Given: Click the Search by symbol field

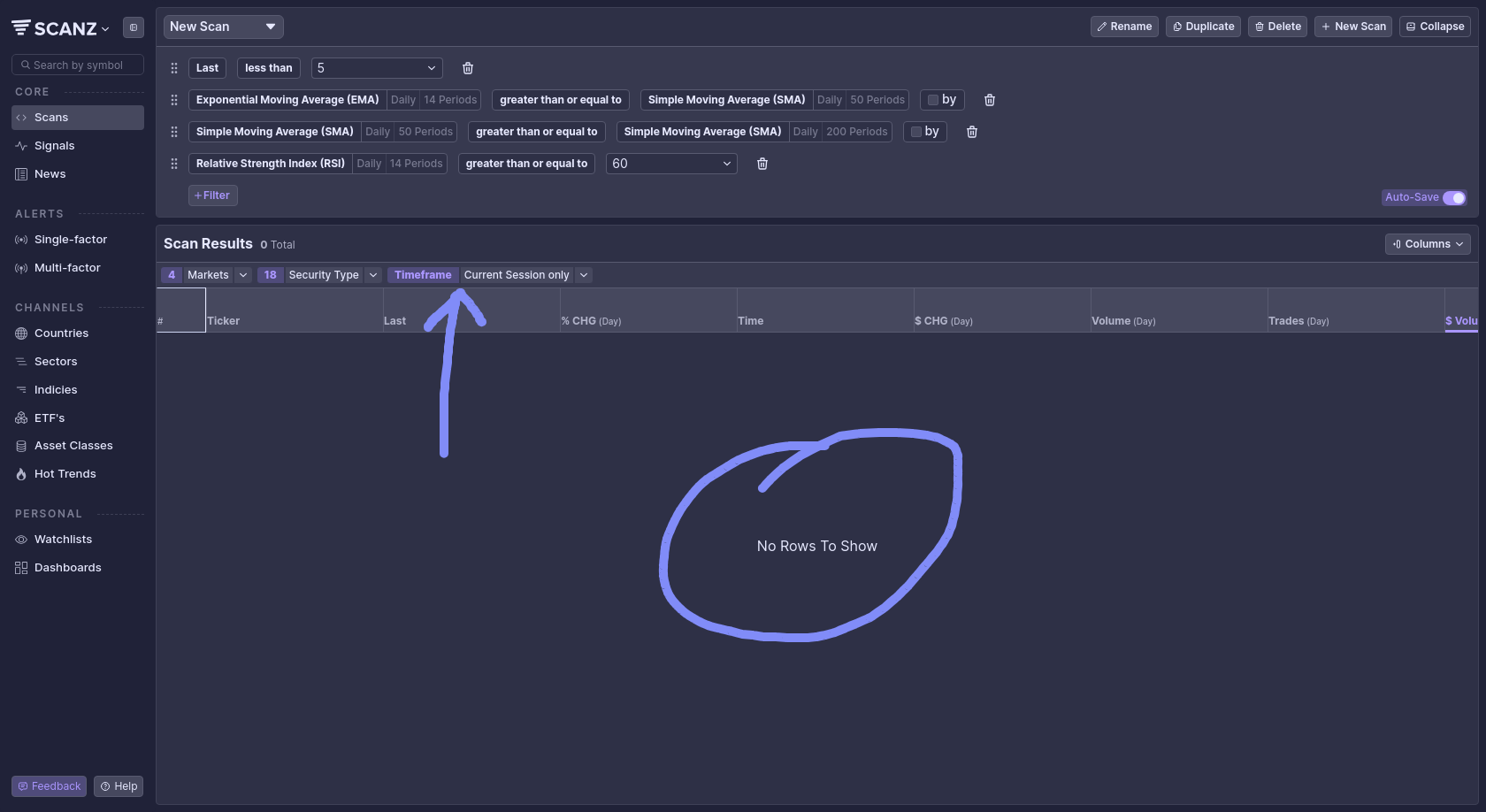Looking at the screenshot, I should [78, 65].
